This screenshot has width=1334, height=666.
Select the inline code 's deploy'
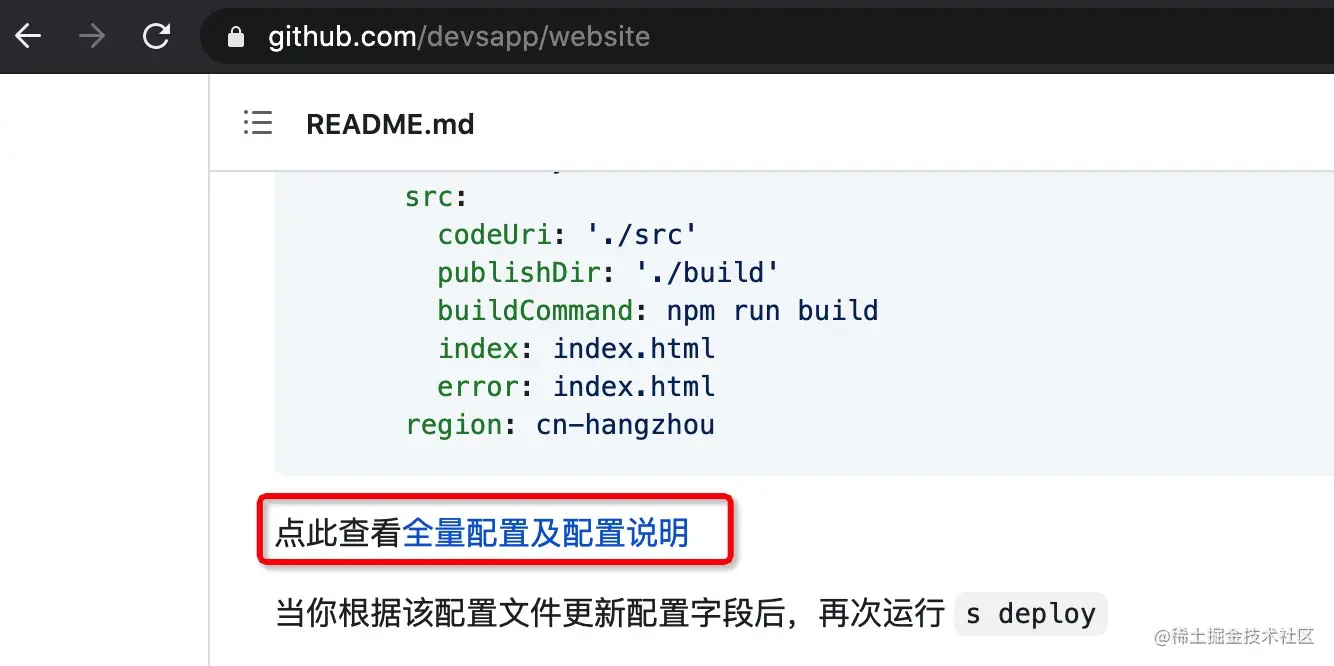(x=1031, y=613)
